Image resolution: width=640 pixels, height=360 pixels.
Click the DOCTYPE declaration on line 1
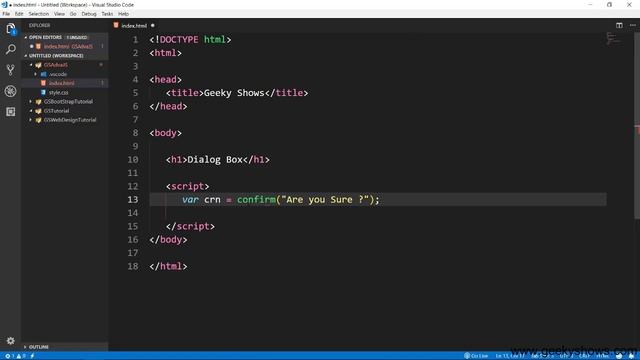(x=190, y=40)
